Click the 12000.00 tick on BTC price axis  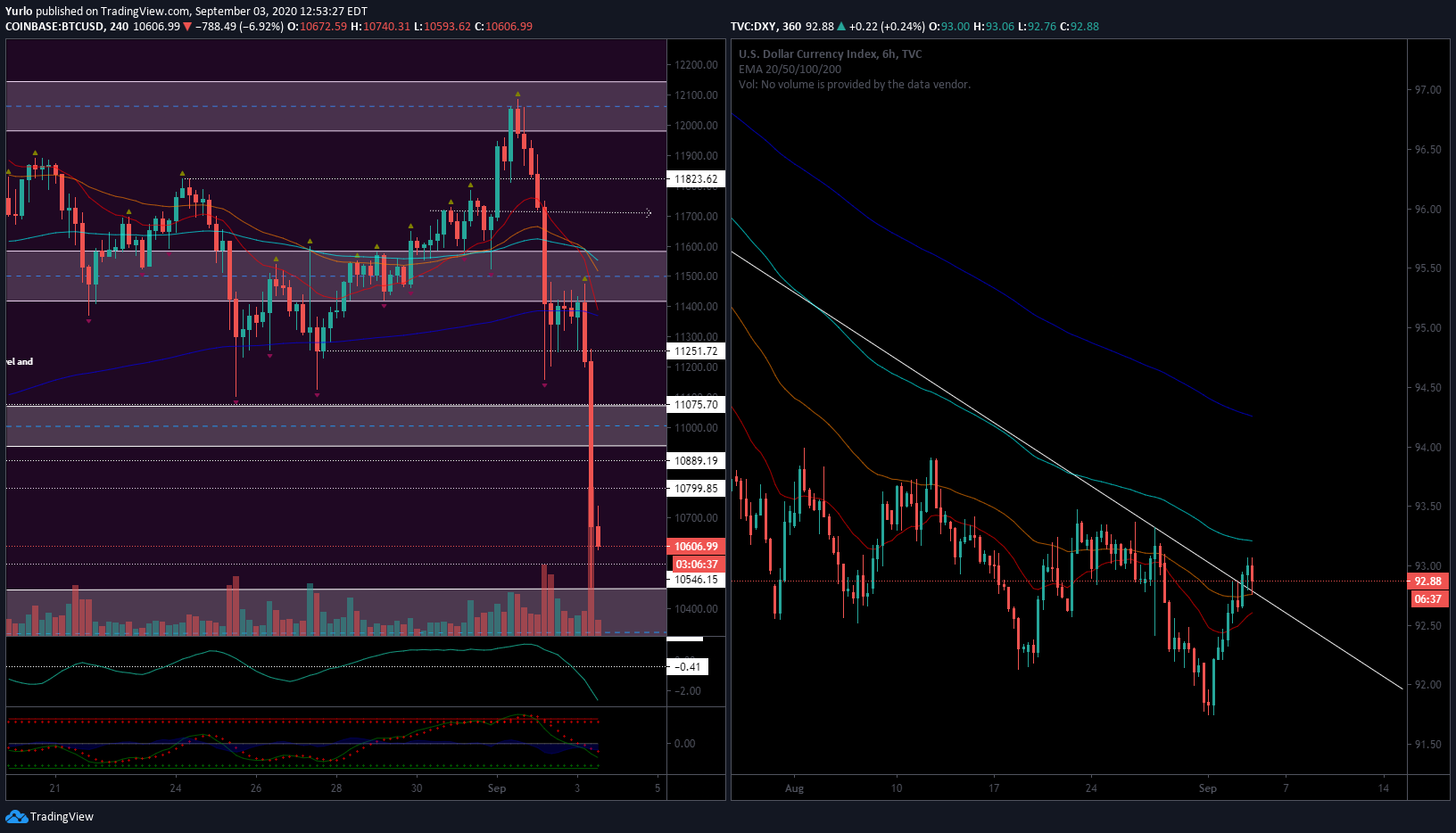696,125
